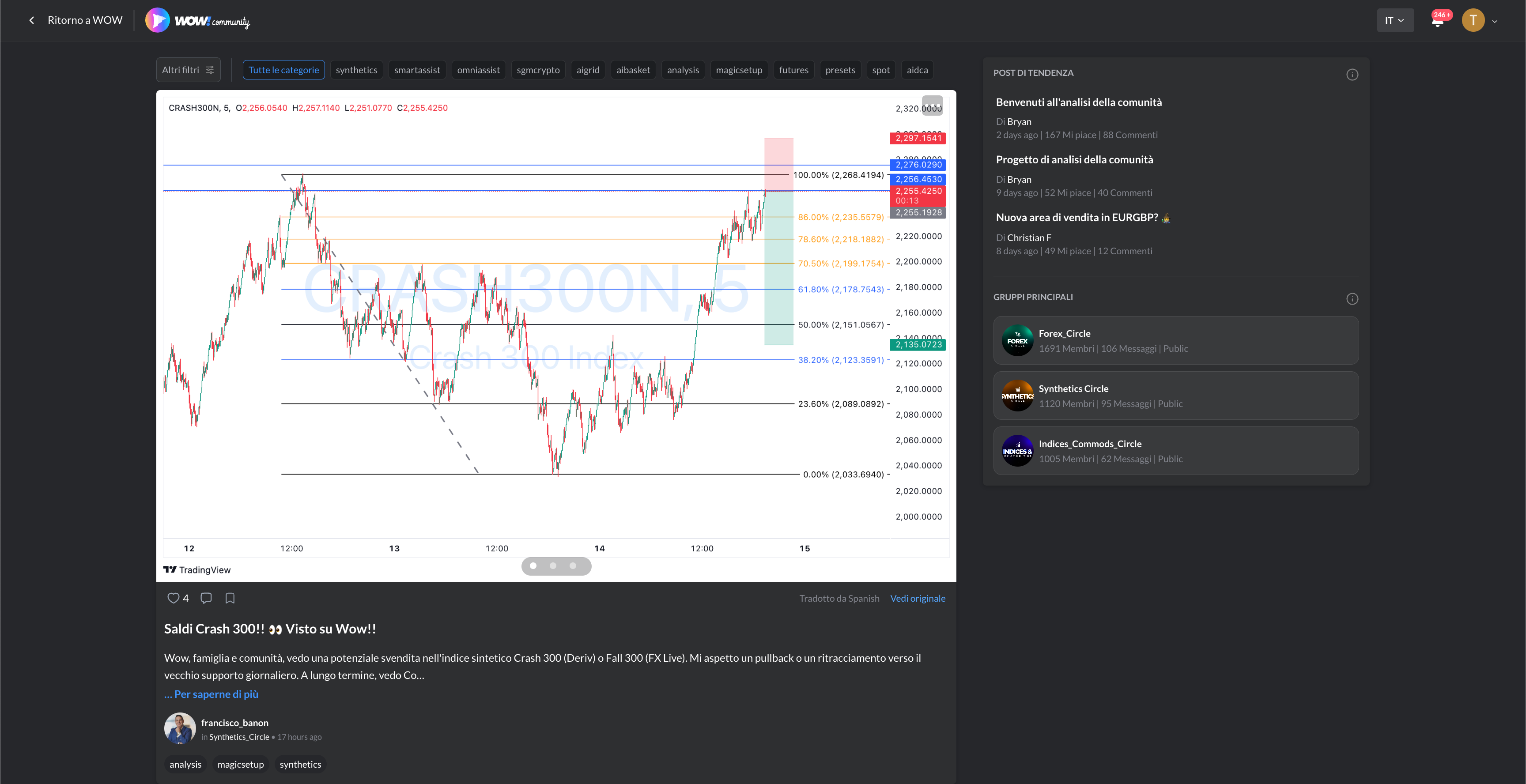Toggle the synthetics category filter chip

pos(356,70)
